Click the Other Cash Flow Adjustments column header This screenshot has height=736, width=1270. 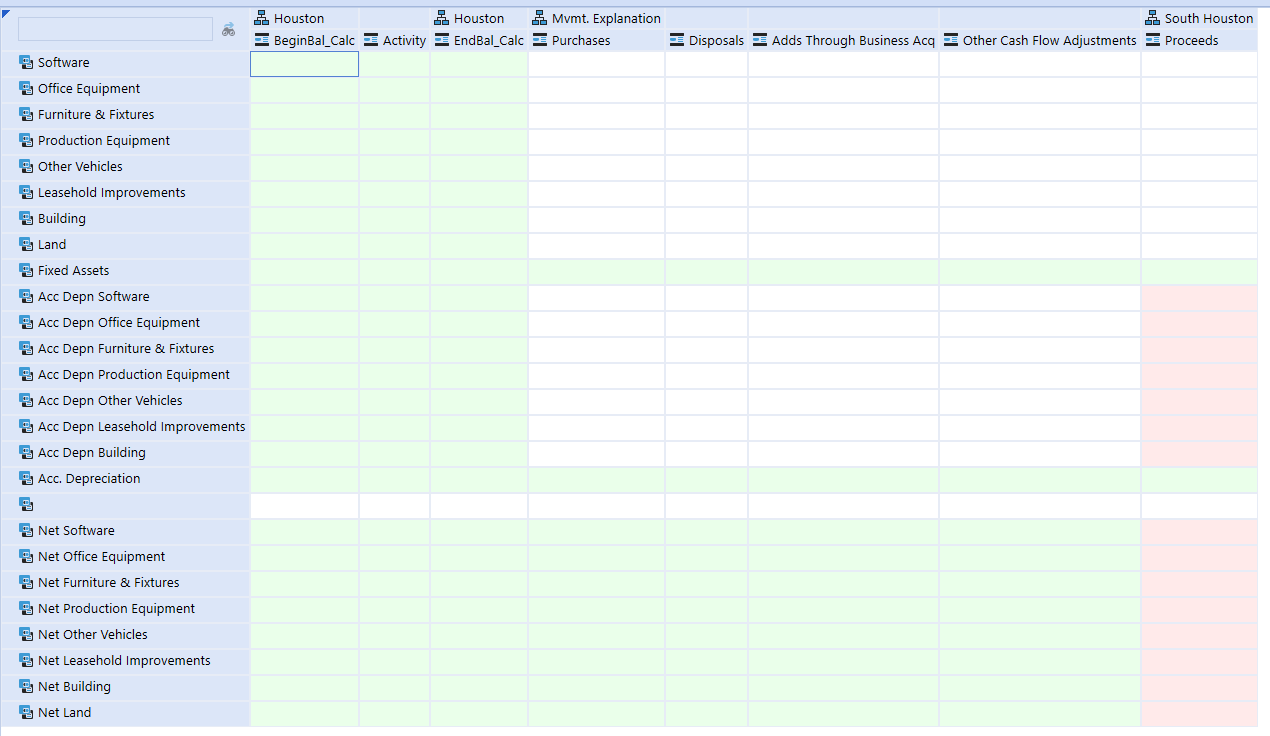click(x=1050, y=41)
